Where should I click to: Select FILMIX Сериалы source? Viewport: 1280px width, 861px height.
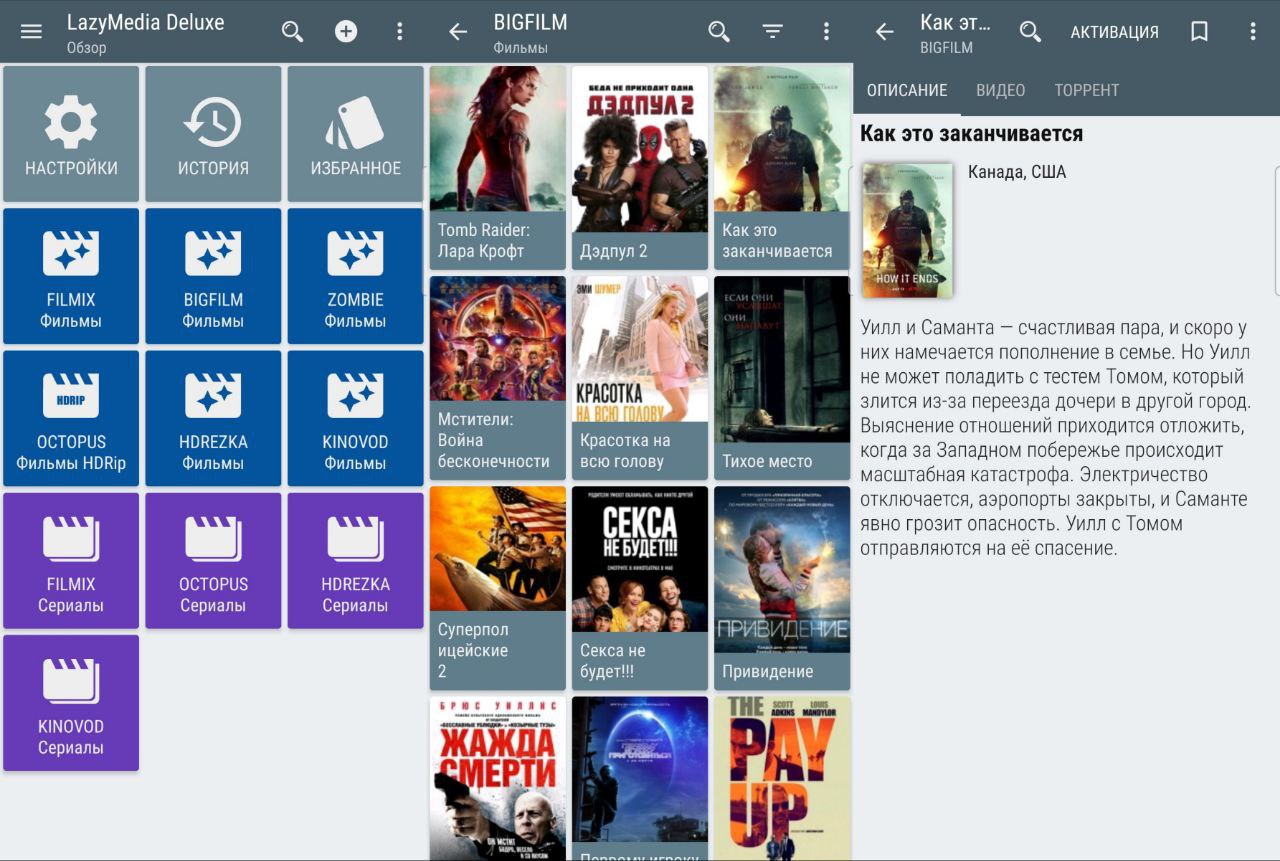tap(71, 560)
